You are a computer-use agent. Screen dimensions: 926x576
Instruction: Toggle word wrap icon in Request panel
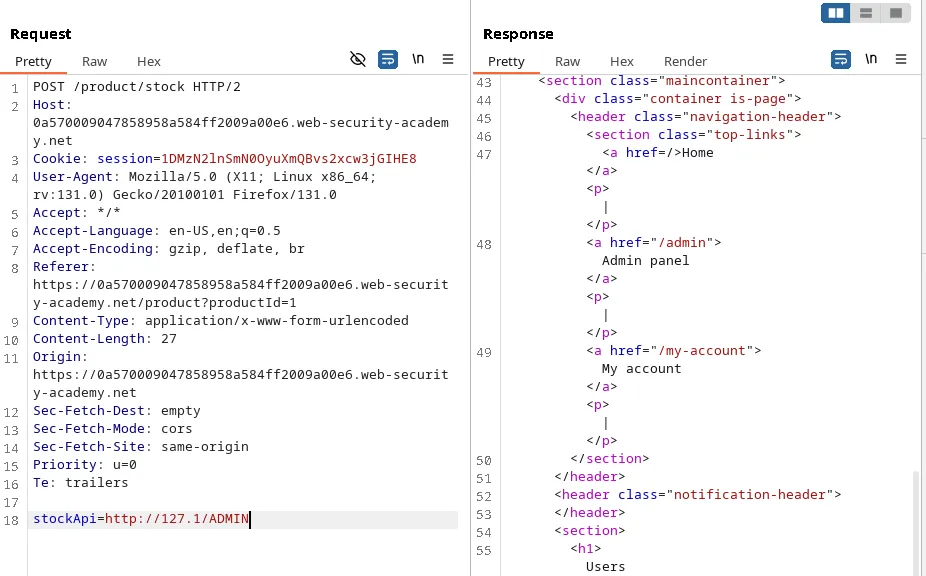pyautogui.click(x=388, y=59)
